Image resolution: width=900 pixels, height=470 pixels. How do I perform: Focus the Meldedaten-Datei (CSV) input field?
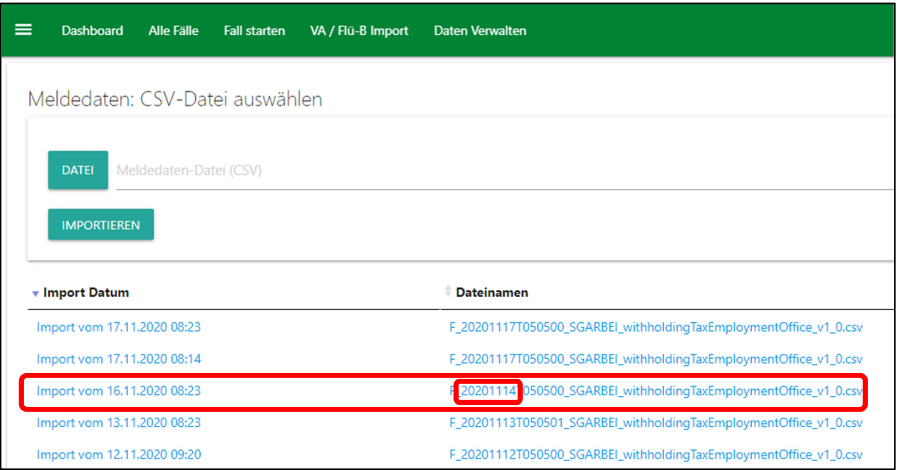pos(500,171)
